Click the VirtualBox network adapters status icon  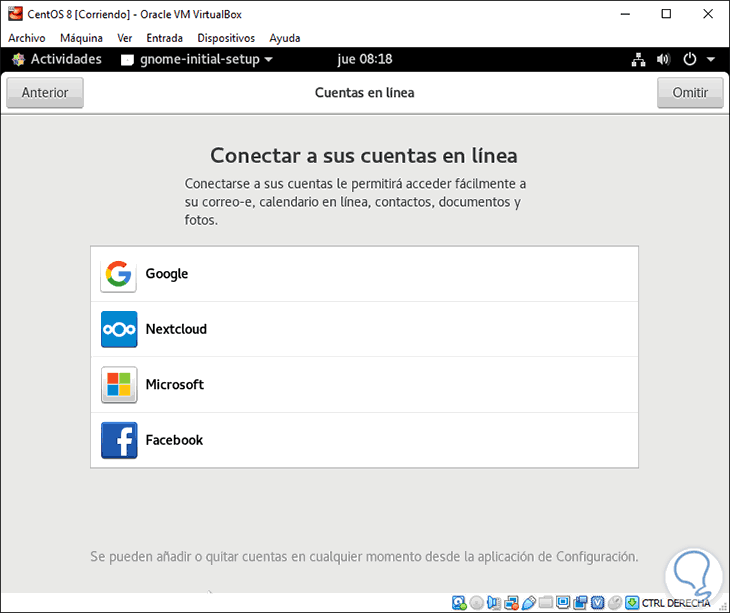point(511,603)
